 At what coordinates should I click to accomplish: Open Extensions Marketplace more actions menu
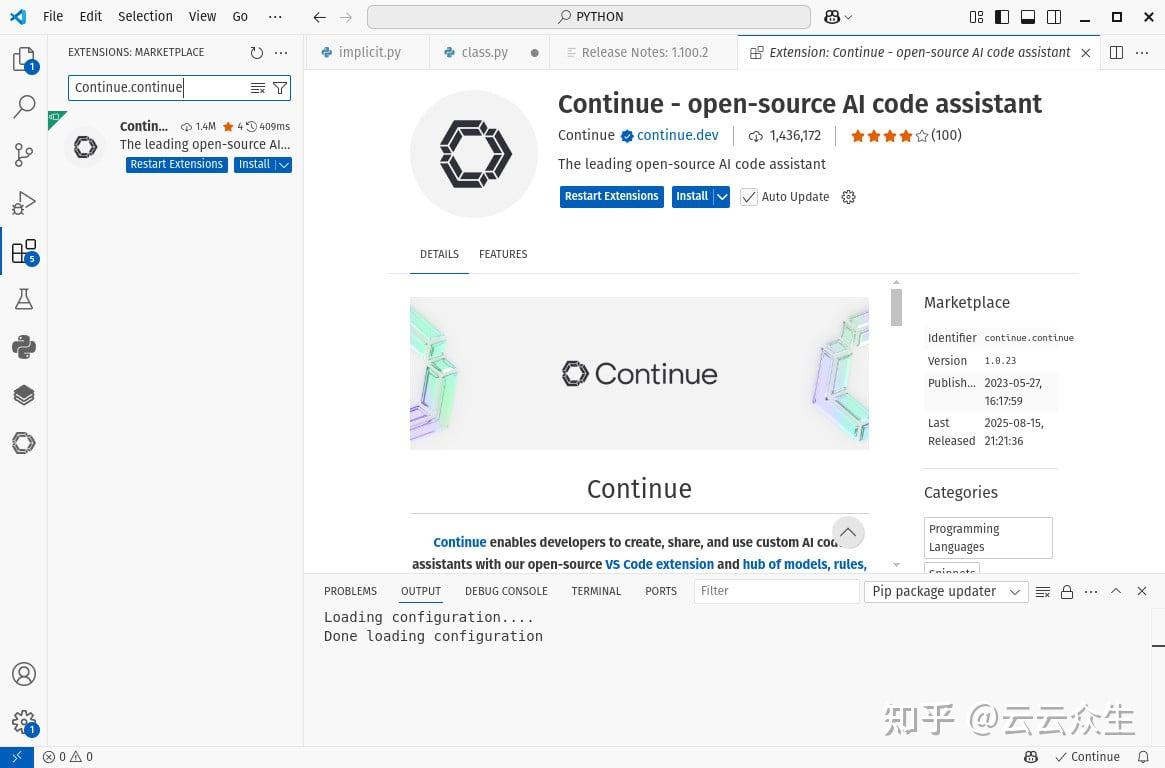click(x=281, y=53)
